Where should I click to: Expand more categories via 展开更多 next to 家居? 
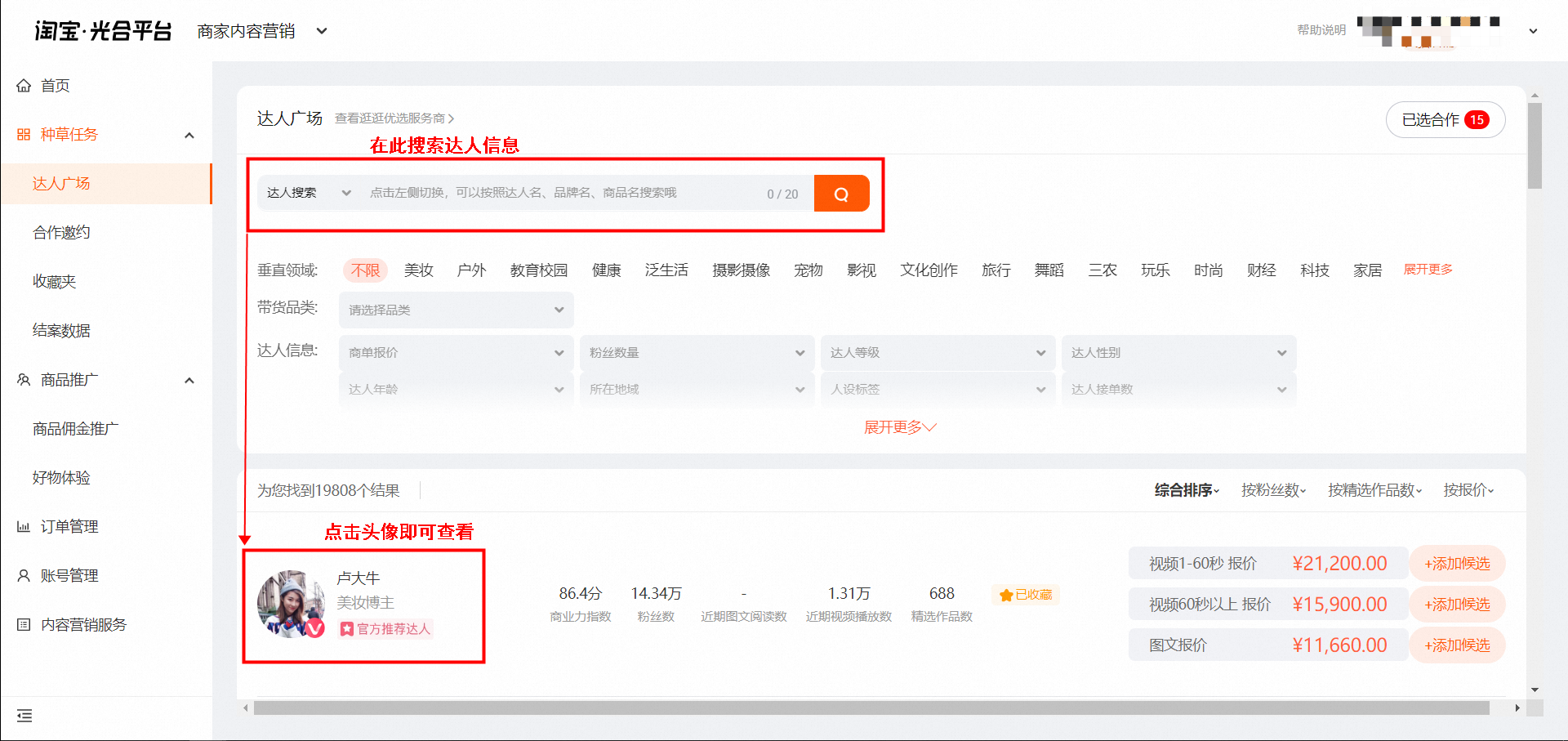click(1428, 270)
